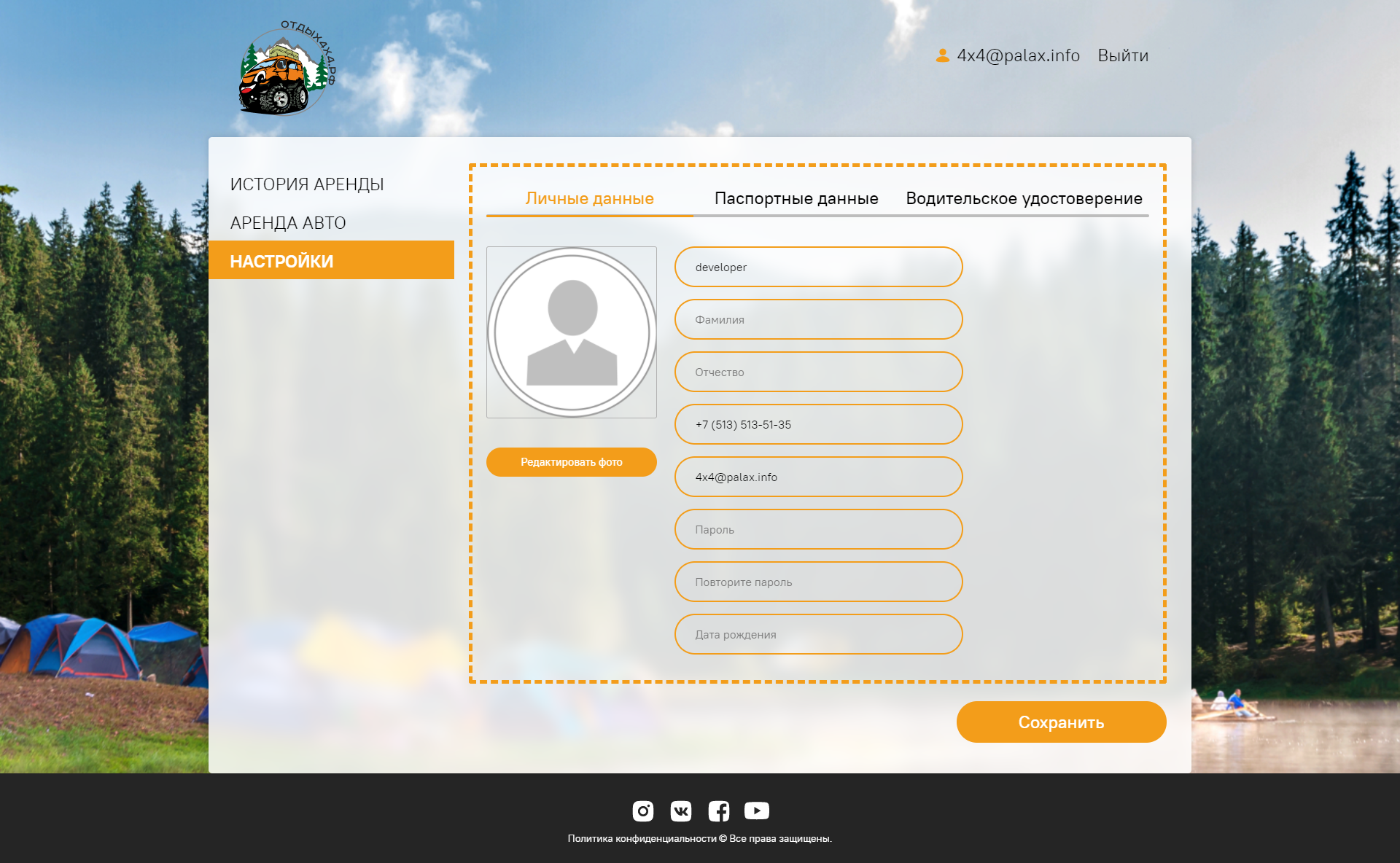Switch to Паспортные данные tab

coord(796,198)
